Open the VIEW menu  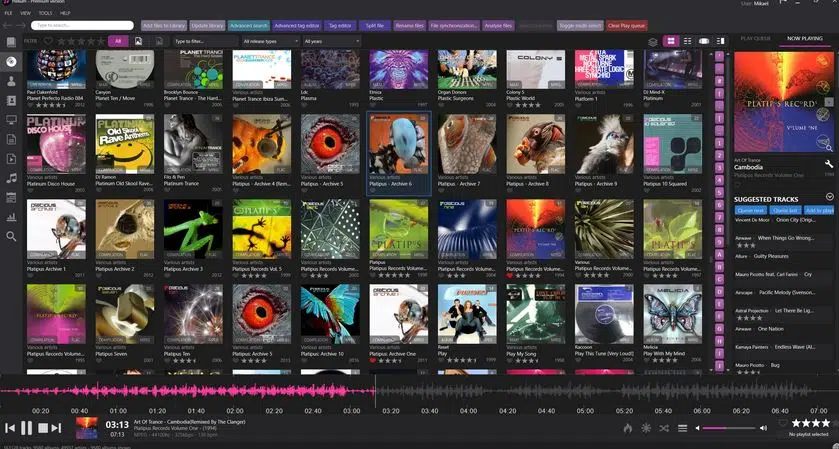pyautogui.click(x=25, y=12)
